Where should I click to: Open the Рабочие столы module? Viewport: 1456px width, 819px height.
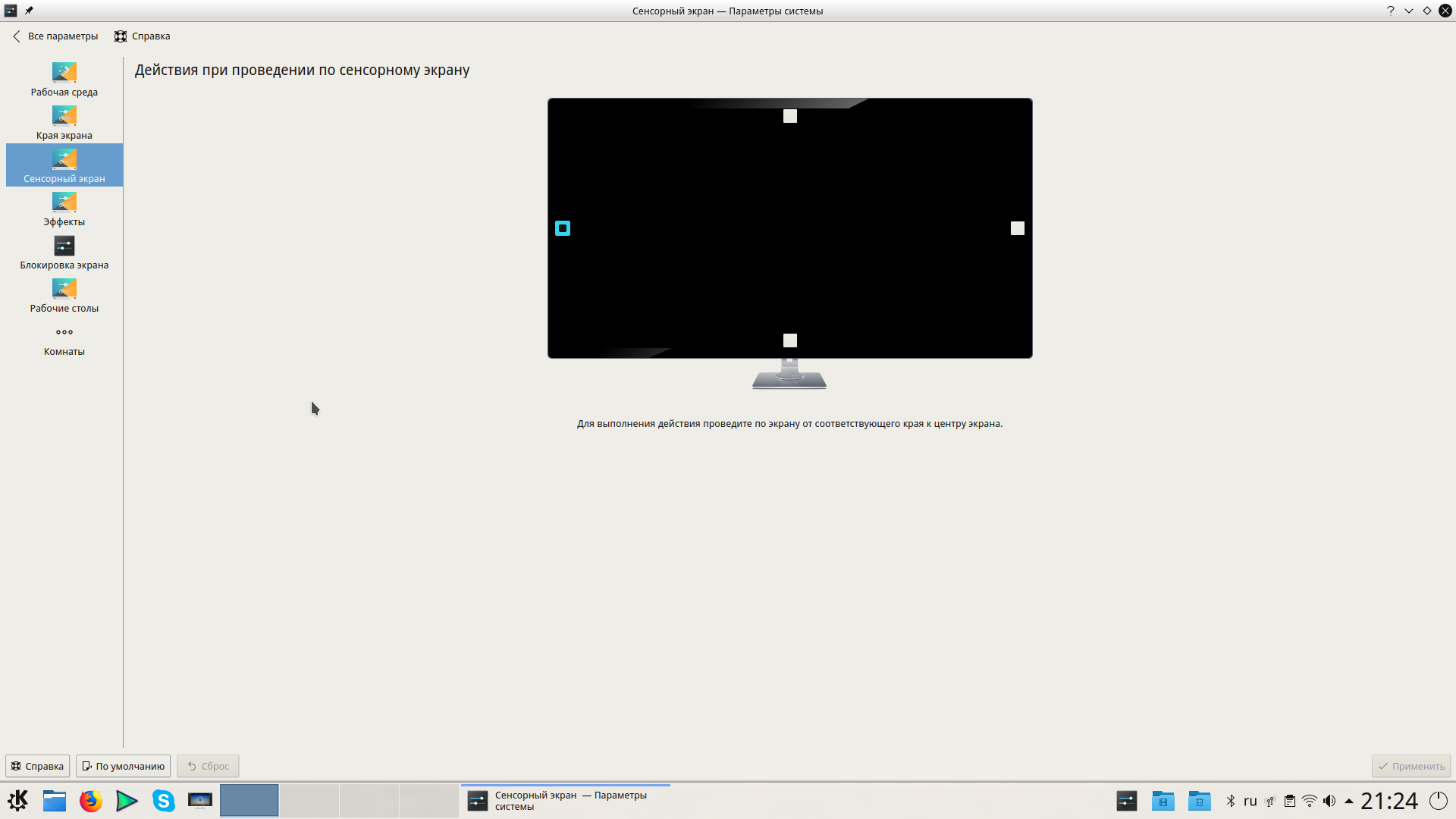[x=64, y=296]
